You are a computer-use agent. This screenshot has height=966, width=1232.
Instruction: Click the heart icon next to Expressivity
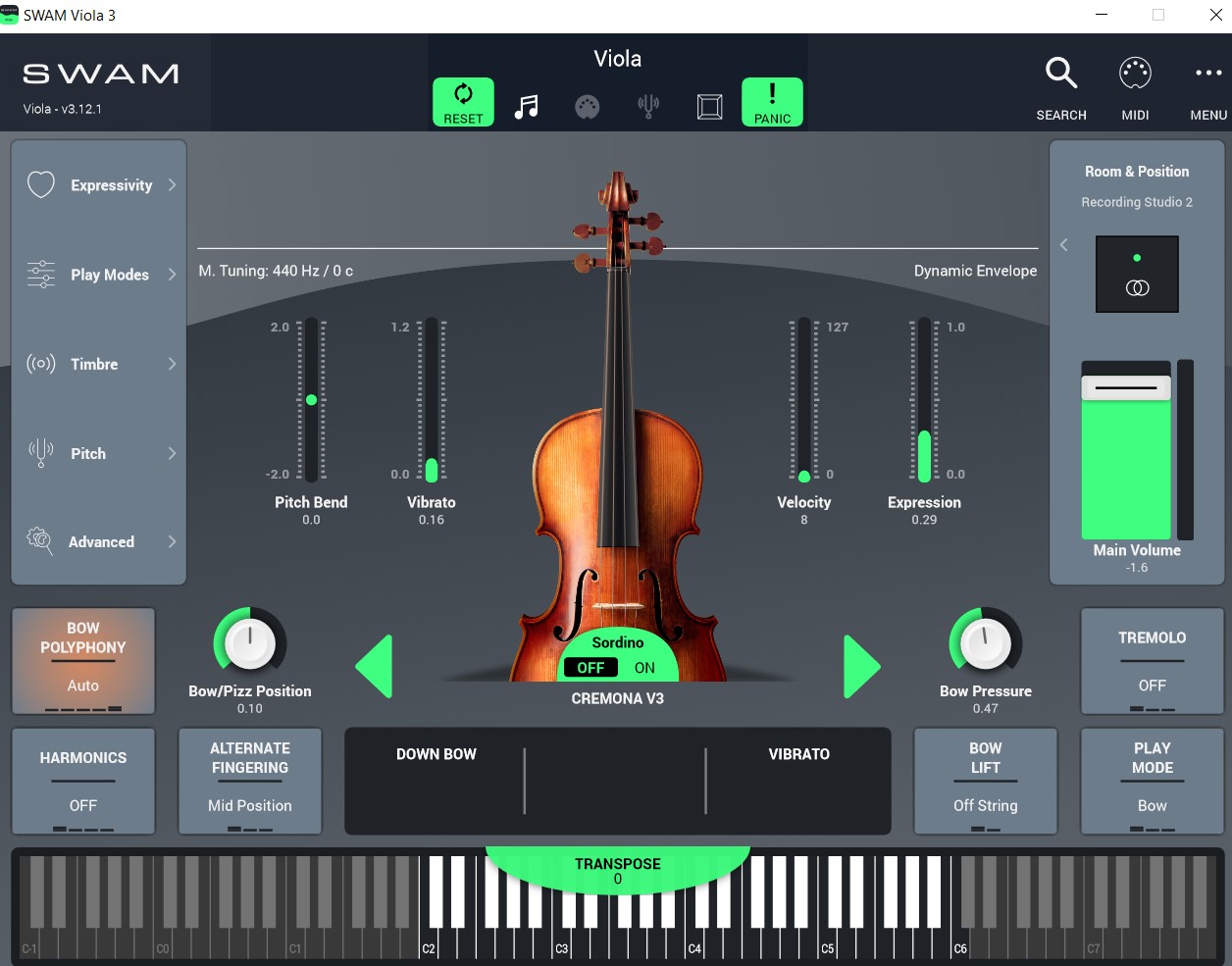pos(41,184)
